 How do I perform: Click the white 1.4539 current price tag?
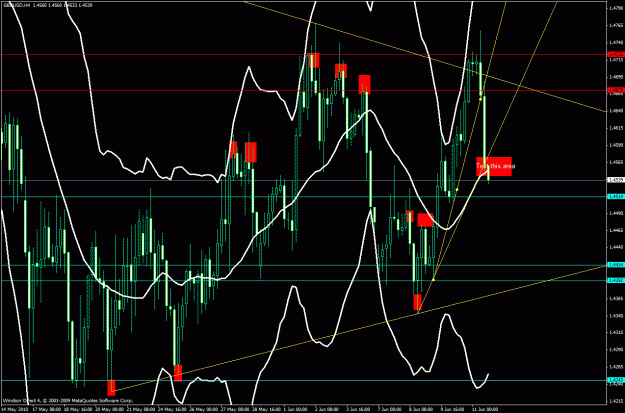pyautogui.click(x=615, y=180)
